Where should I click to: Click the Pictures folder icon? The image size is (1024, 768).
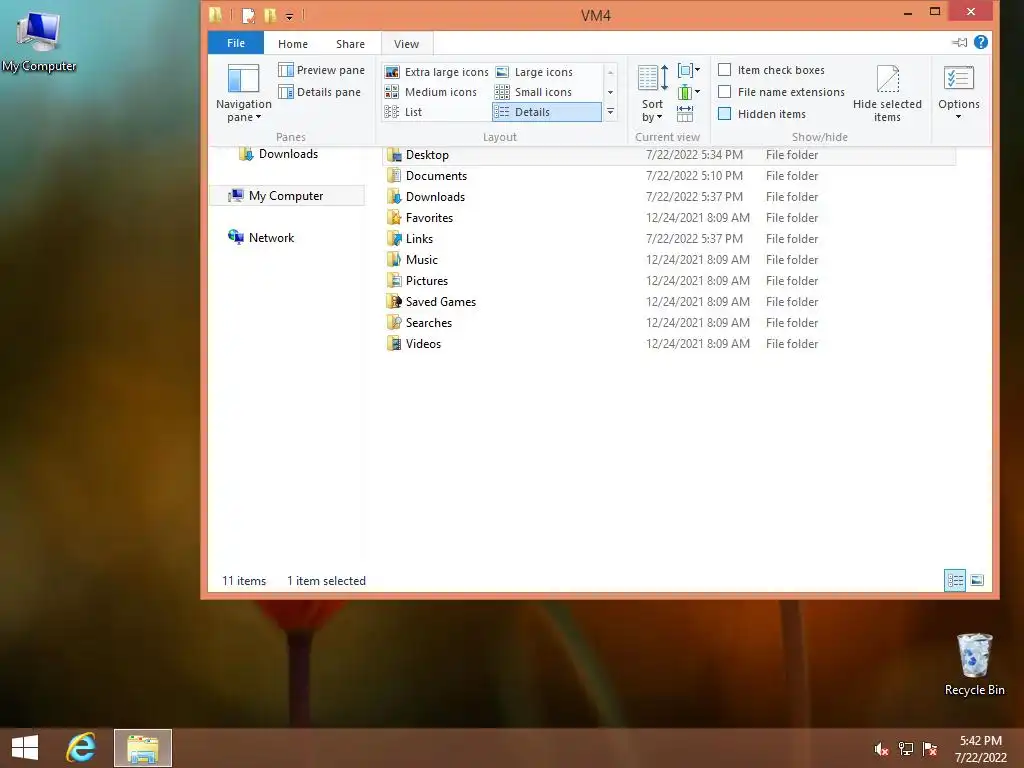394,281
